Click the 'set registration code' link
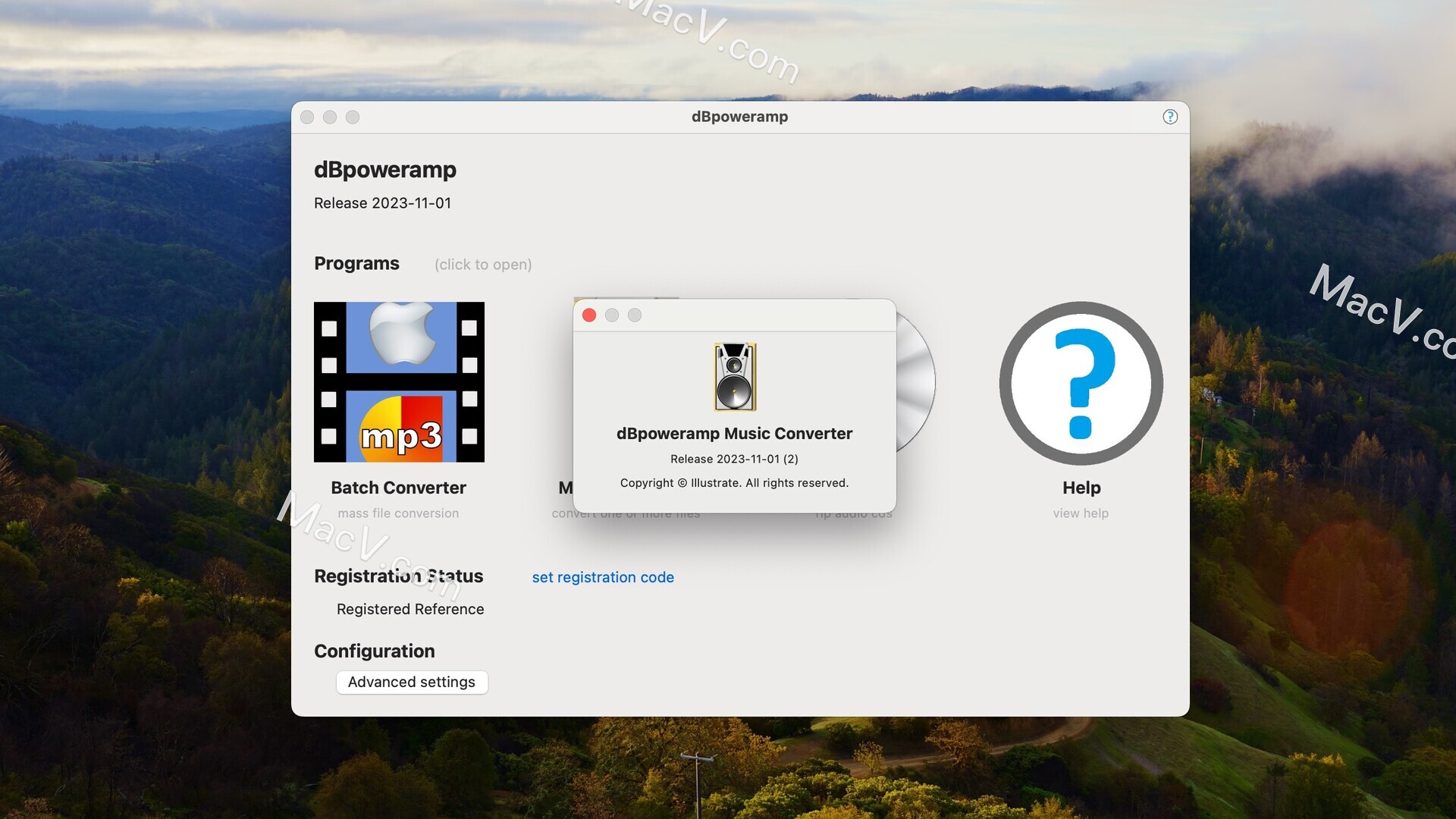 [x=603, y=577]
